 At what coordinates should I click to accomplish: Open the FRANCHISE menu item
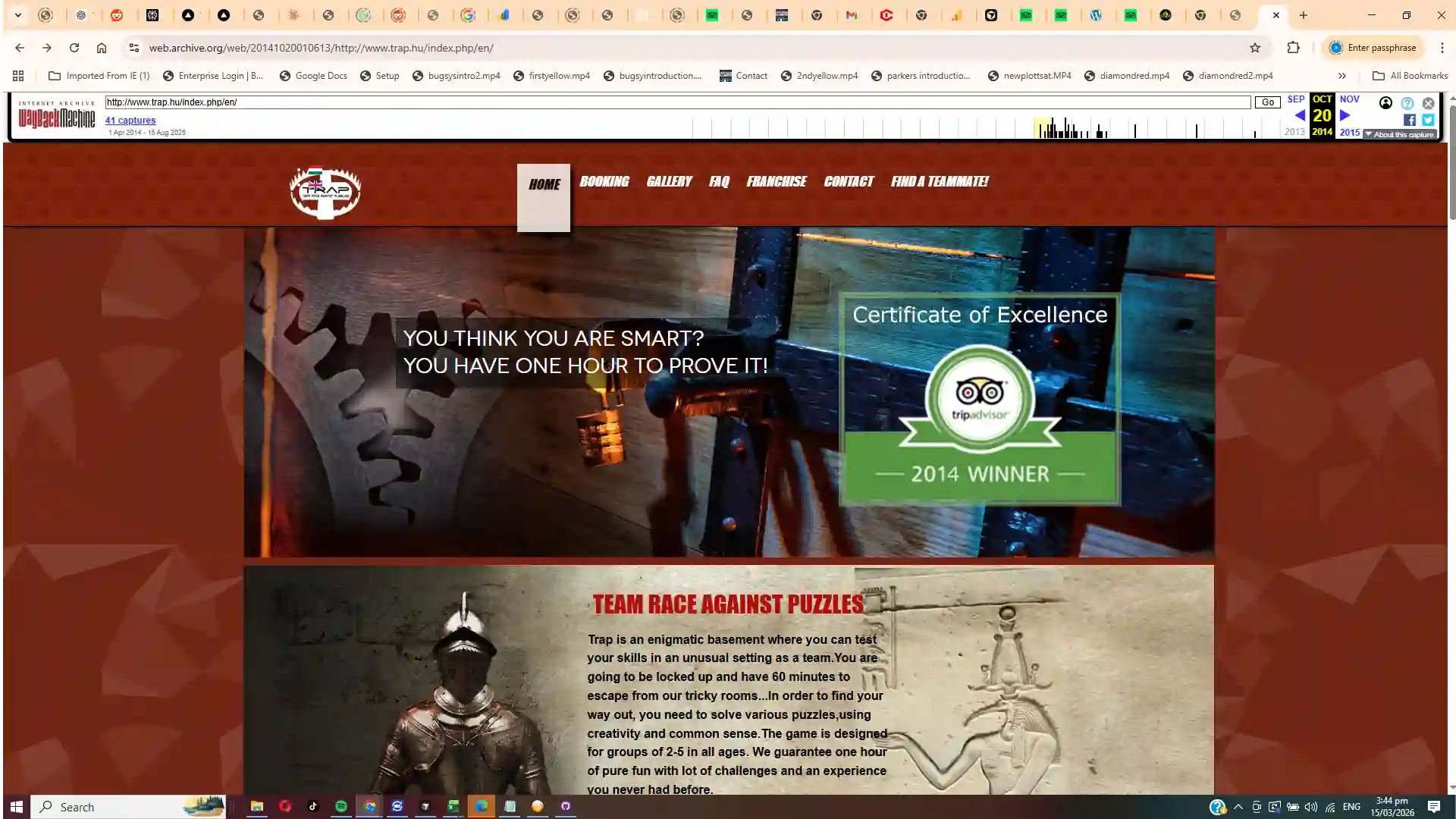pos(777,181)
